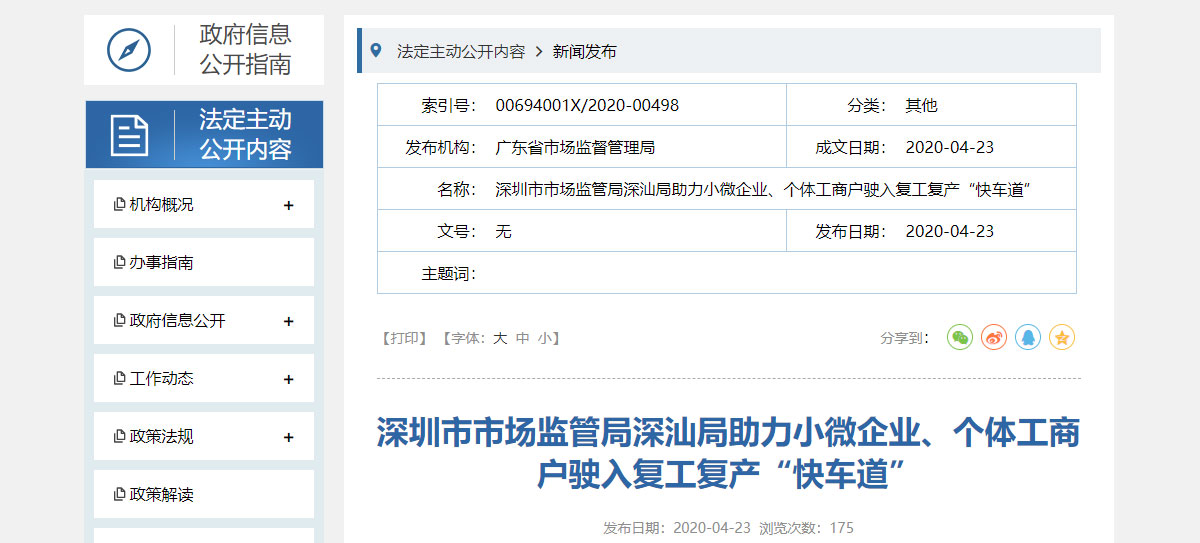Go to 新闻发布 breadcrumb link
This screenshot has height=543, width=1200.
coord(585,51)
